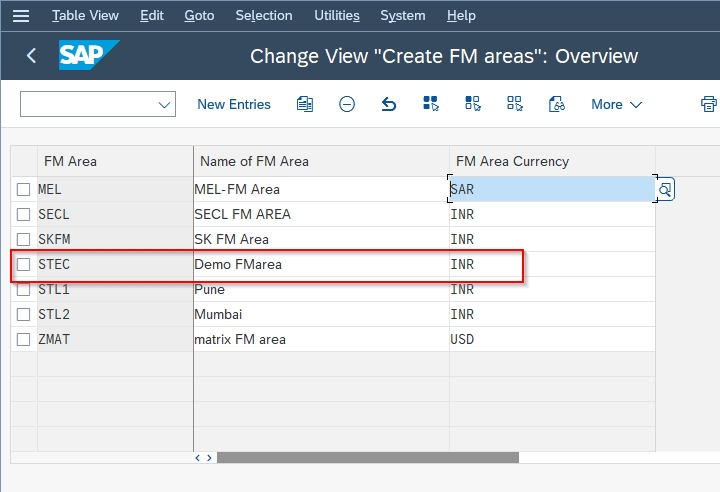The height and width of the screenshot is (492, 720).
Task: Check the ZMAT row checkbox
Action: [x=24, y=340]
